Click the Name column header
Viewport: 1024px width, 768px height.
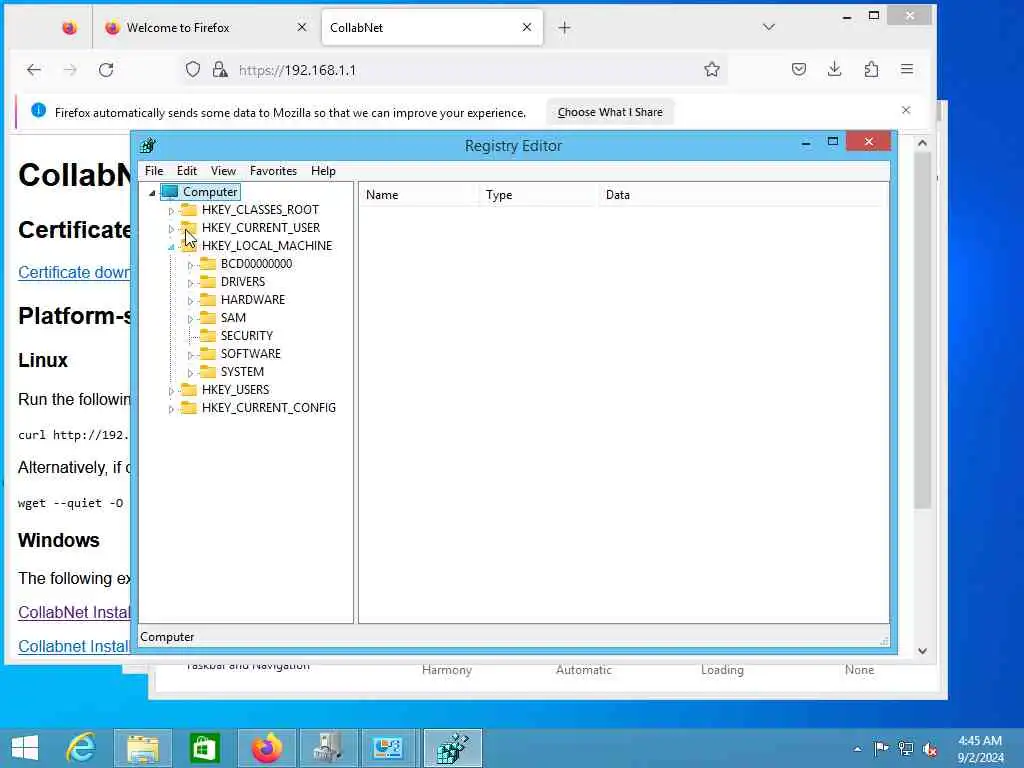[x=418, y=195]
